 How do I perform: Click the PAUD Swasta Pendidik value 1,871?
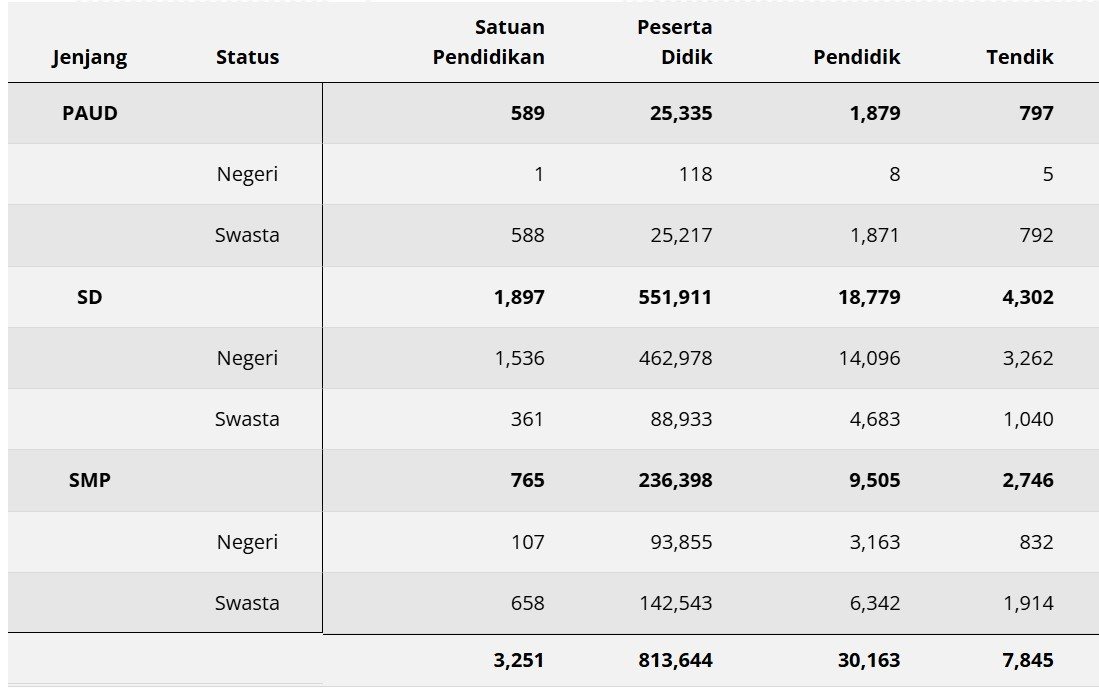coord(875,235)
